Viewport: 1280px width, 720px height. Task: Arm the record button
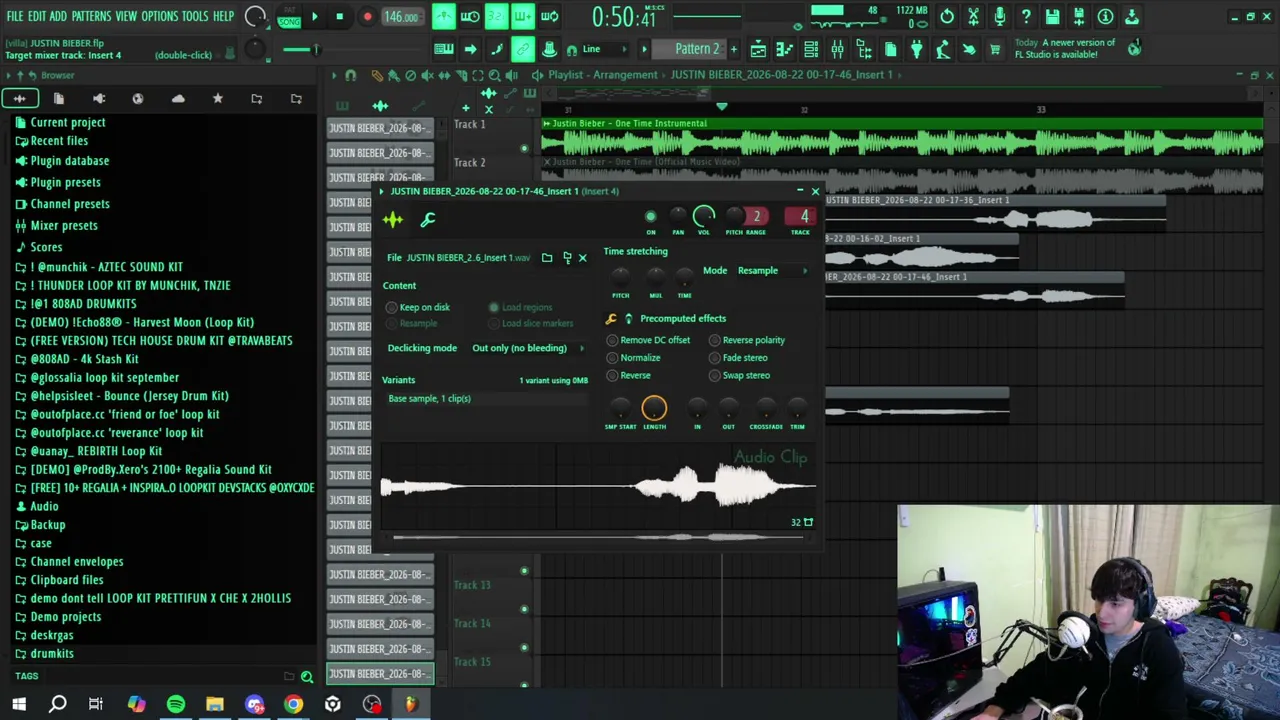pos(367,16)
